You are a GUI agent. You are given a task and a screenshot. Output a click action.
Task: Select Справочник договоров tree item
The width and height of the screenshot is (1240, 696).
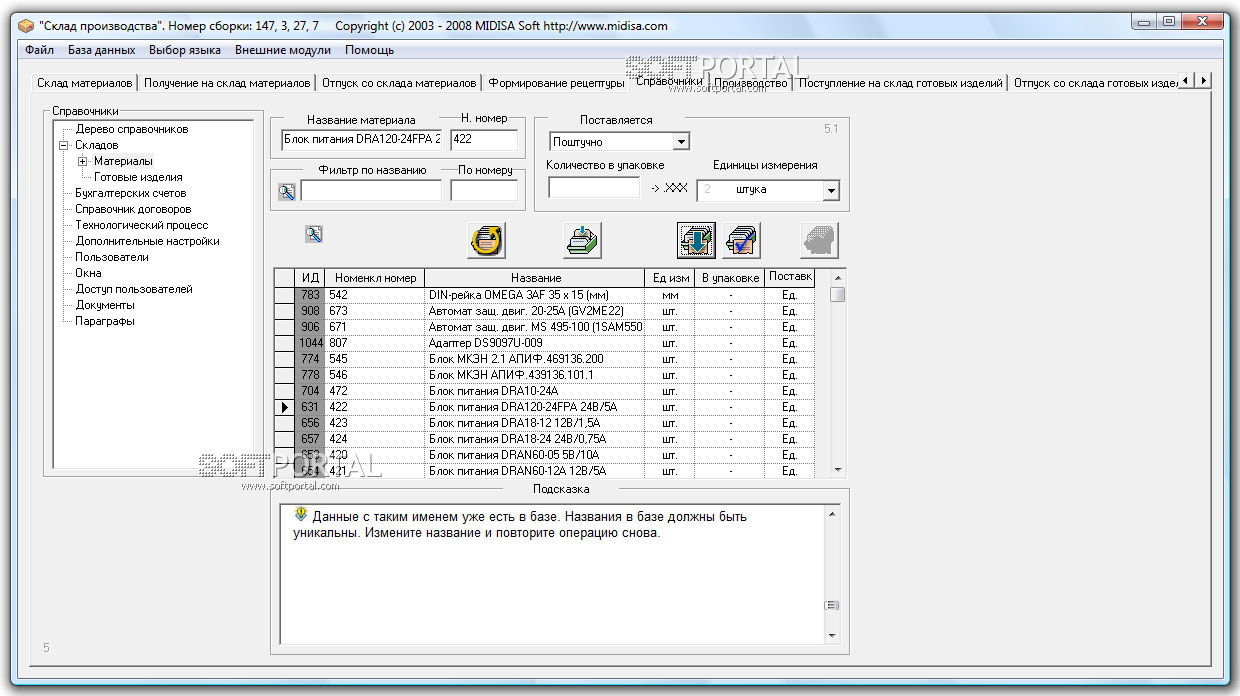[133, 209]
